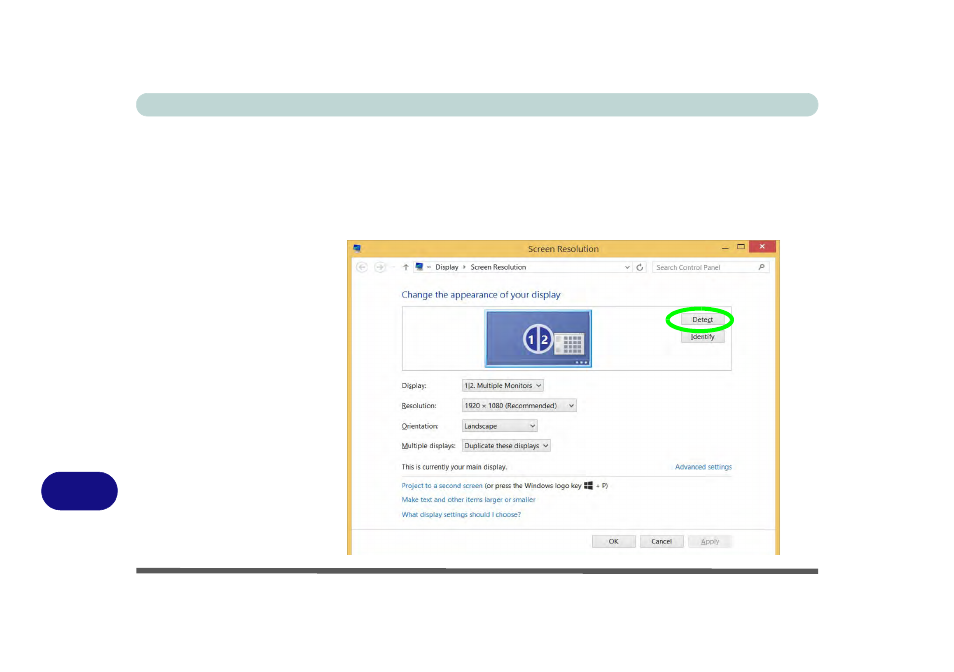Click the Detect button
The image size is (954, 672).
(702, 319)
